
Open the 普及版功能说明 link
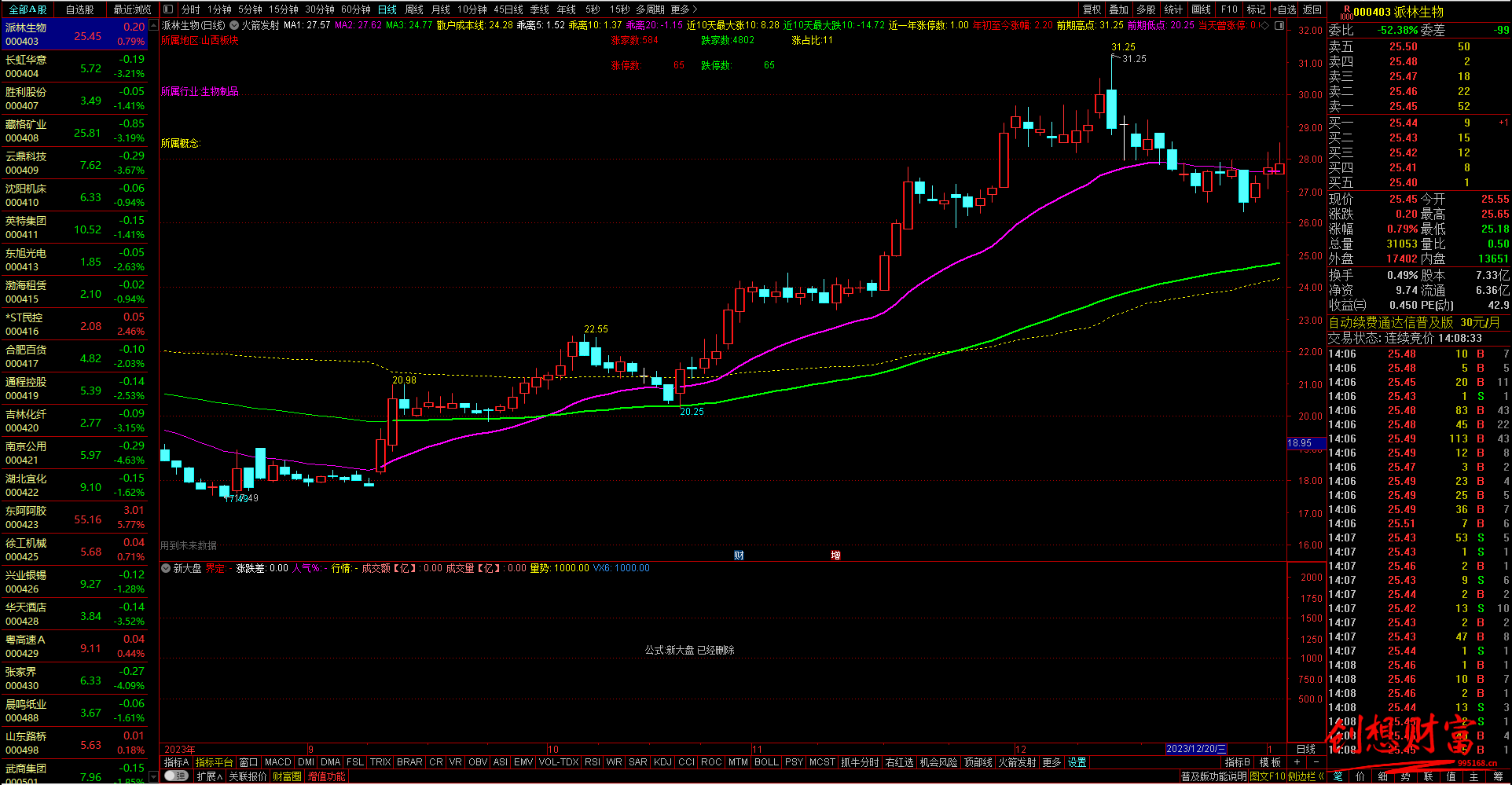[x=1214, y=776]
